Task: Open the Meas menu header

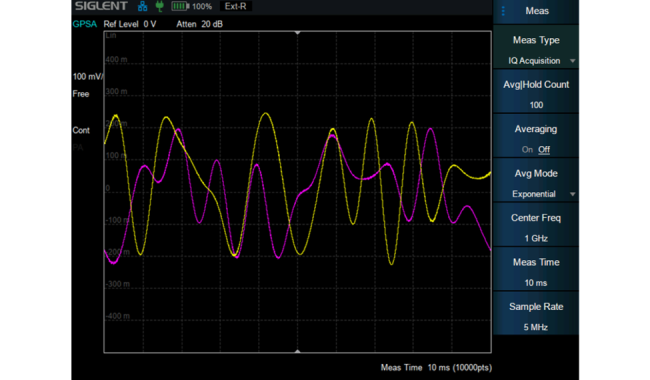Action: coord(536,11)
